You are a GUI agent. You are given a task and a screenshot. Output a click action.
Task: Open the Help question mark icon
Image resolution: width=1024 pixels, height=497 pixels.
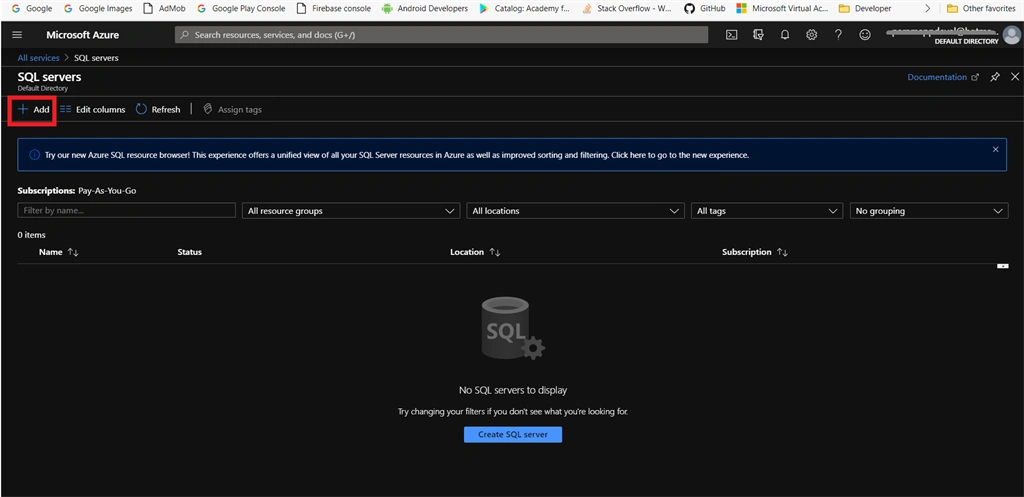click(839, 35)
